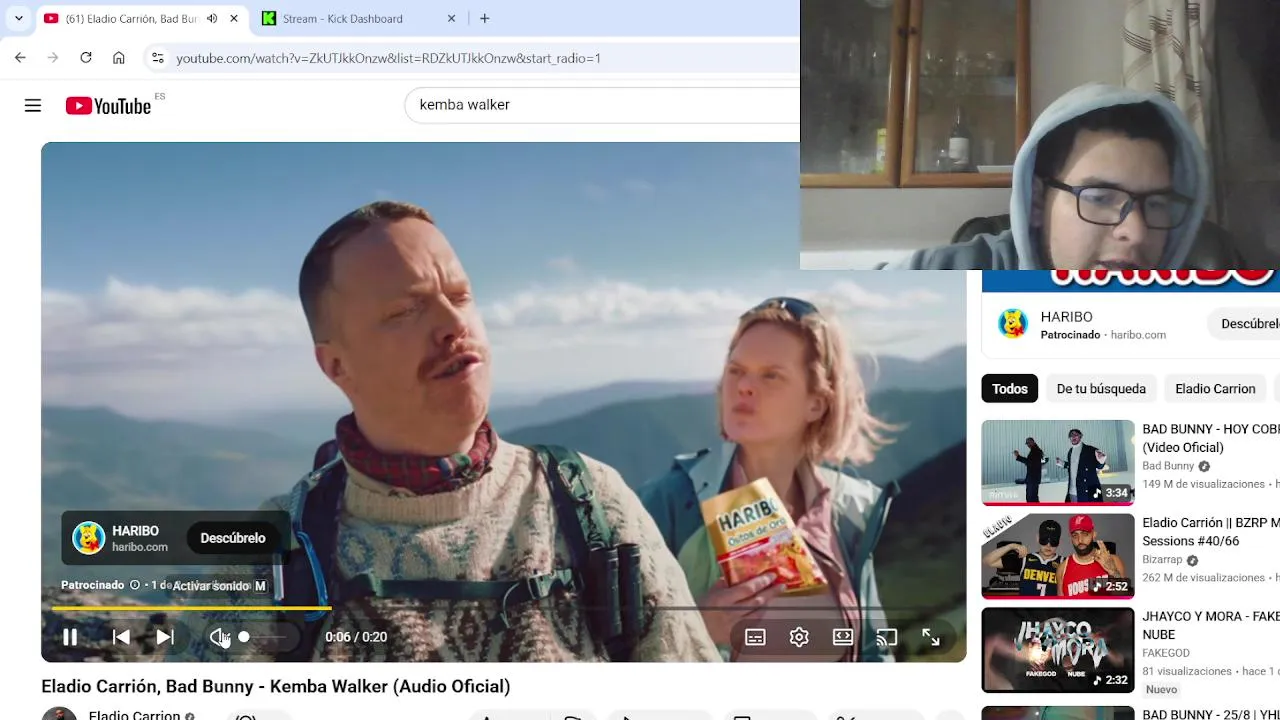1280x720 pixels.
Task: Open the JHAYCO Y MORA FAKEGOD thumbnail
Action: [1058, 650]
